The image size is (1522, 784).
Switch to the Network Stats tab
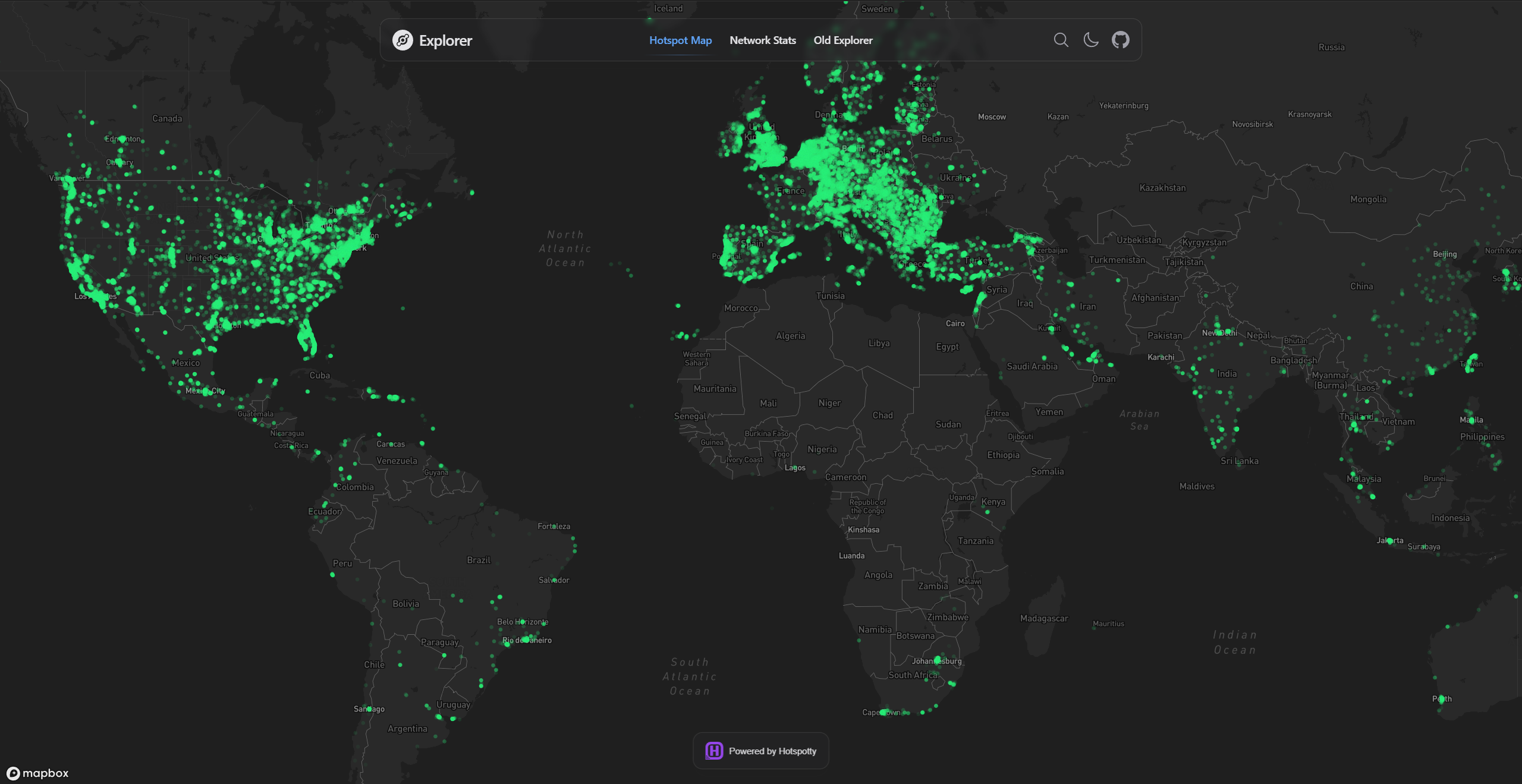click(x=763, y=40)
